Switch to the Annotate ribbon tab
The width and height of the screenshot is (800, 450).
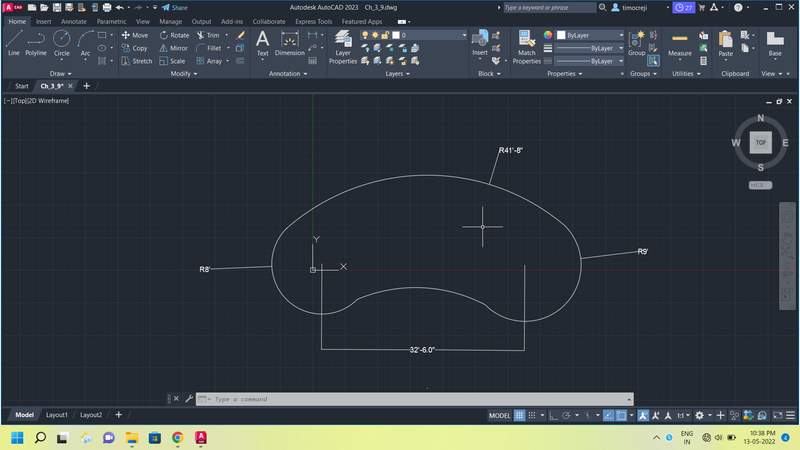coord(74,21)
